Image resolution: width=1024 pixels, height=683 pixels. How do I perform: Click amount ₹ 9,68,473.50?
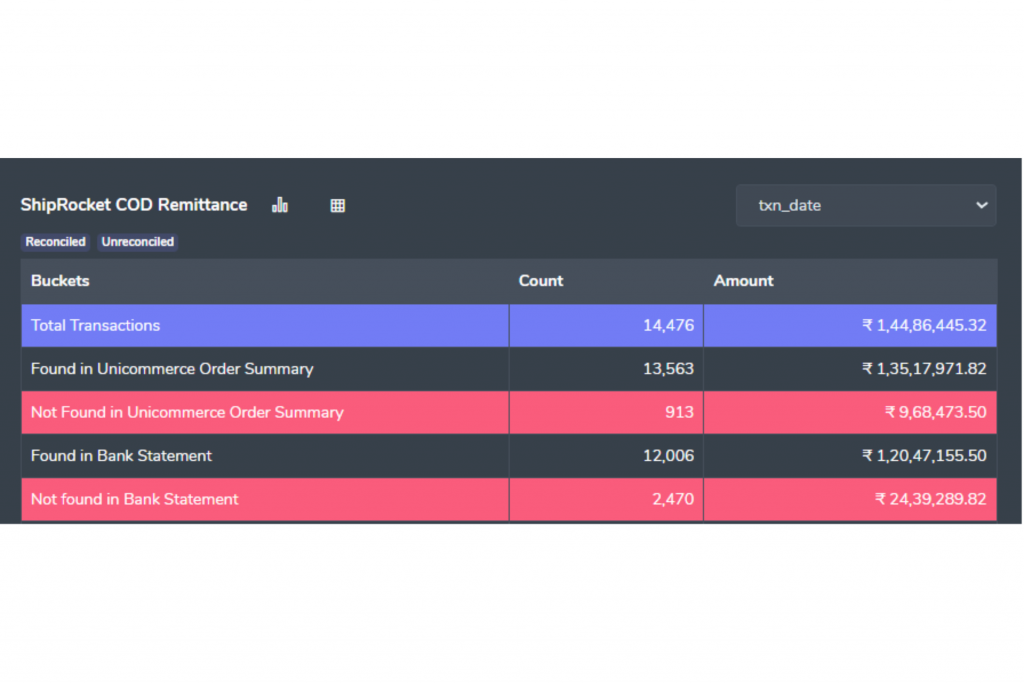pyautogui.click(x=936, y=412)
